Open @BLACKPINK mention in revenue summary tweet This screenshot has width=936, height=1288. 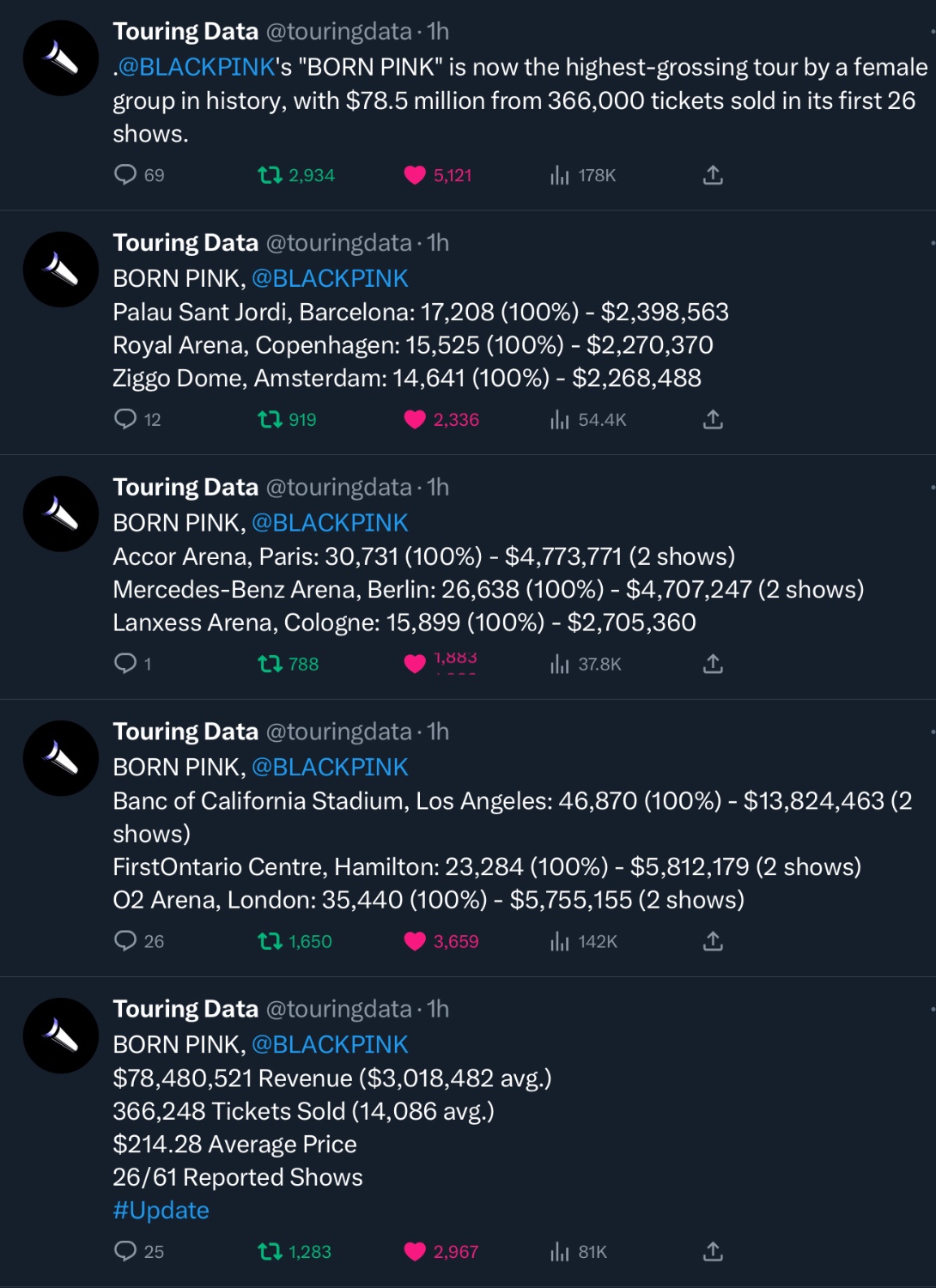tap(330, 1044)
